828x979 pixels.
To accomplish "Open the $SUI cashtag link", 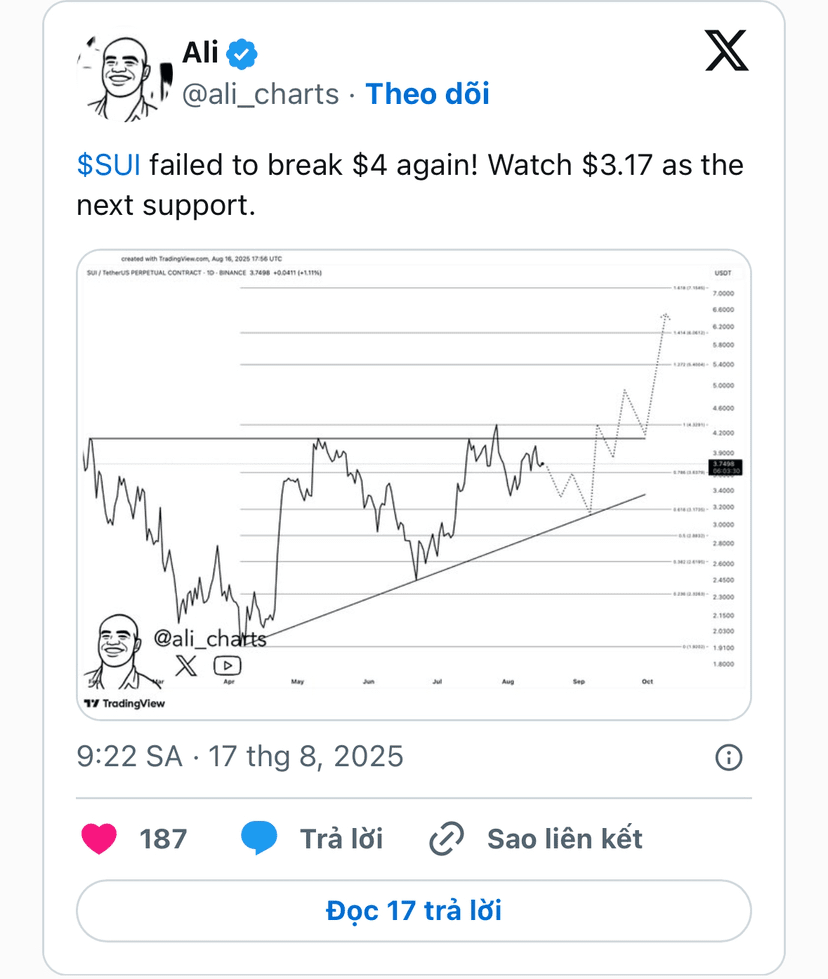I will click(x=109, y=165).
